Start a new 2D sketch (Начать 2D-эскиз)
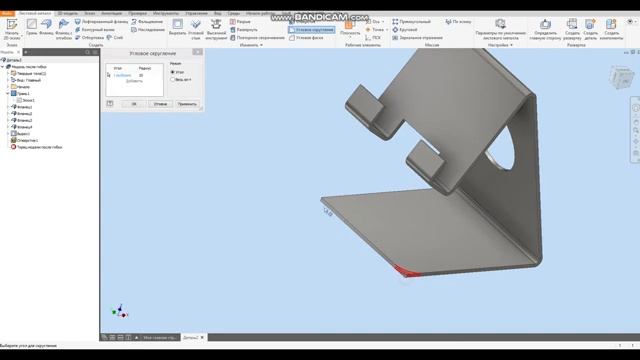 coord(12,29)
